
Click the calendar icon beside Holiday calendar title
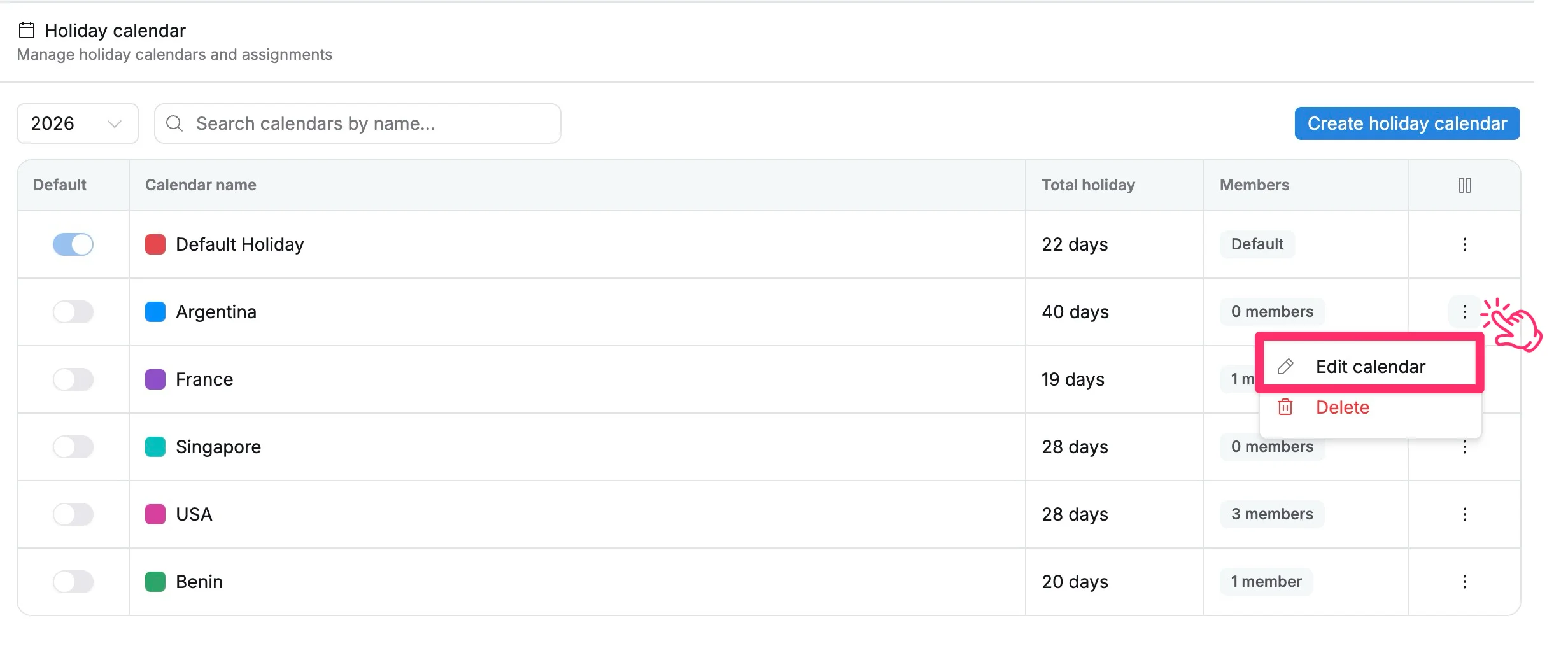tap(27, 30)
